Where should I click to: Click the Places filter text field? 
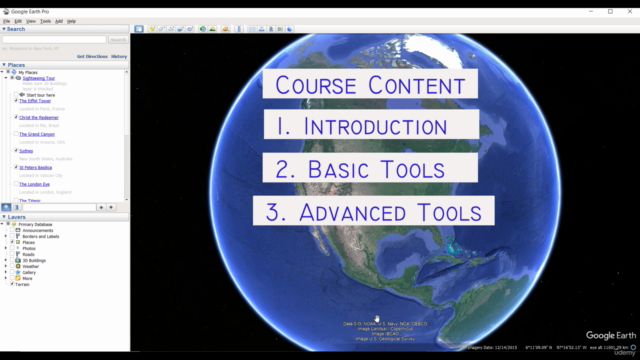coord(59,207)
